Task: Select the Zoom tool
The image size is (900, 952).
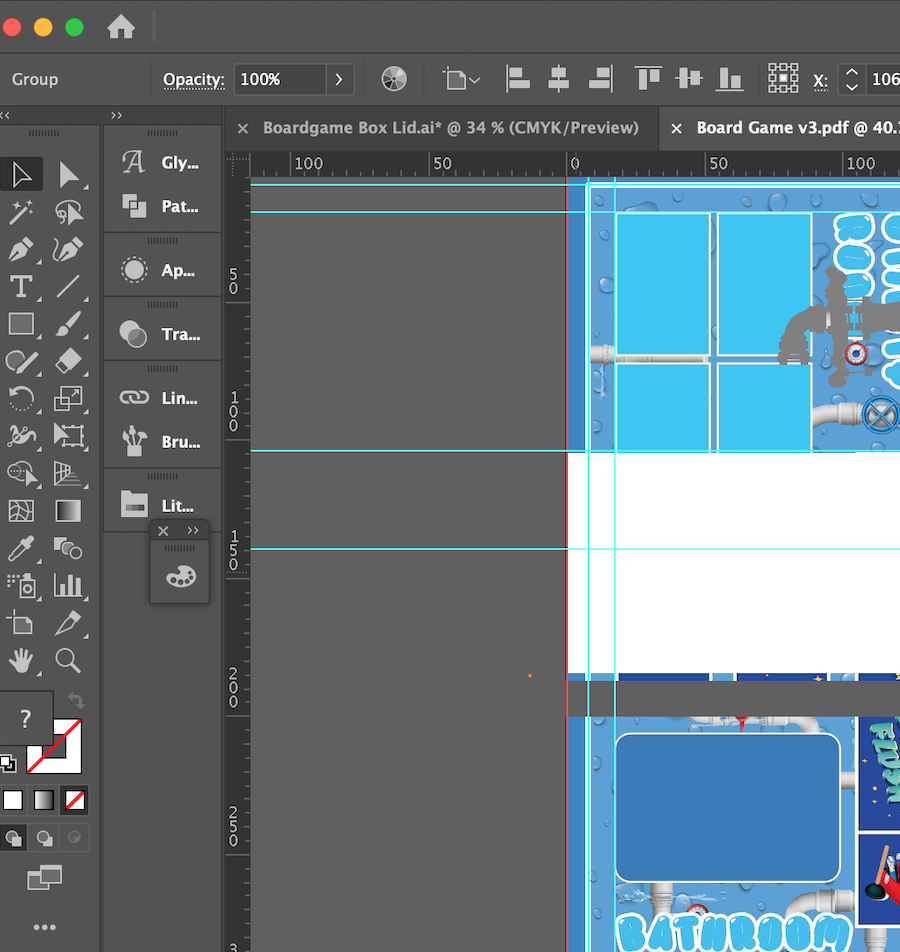Action: click(x=70, y=661)
